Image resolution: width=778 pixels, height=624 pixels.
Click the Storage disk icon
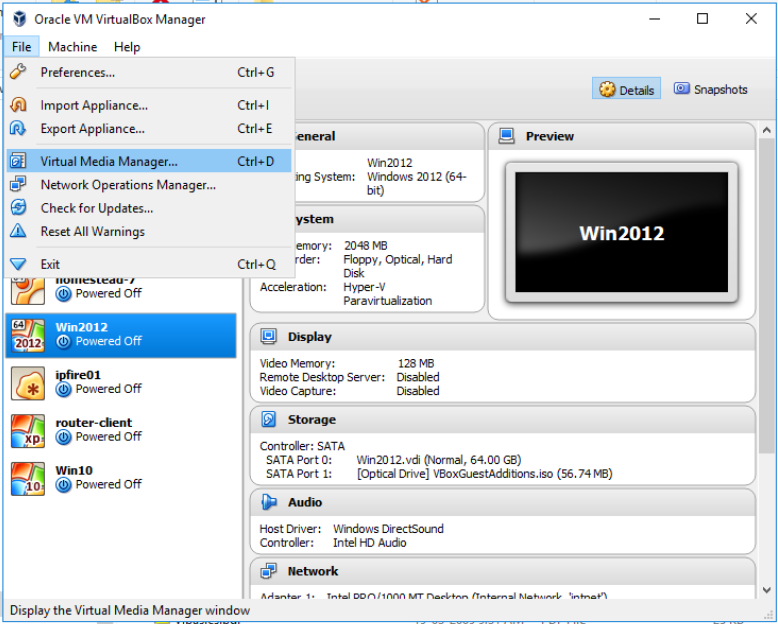coord(268,419)
